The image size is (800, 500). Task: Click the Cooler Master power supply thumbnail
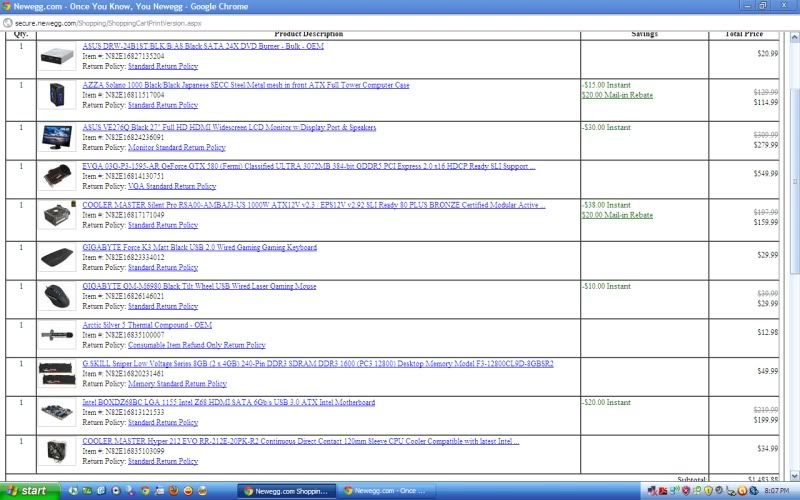click(x=57, y=215)
